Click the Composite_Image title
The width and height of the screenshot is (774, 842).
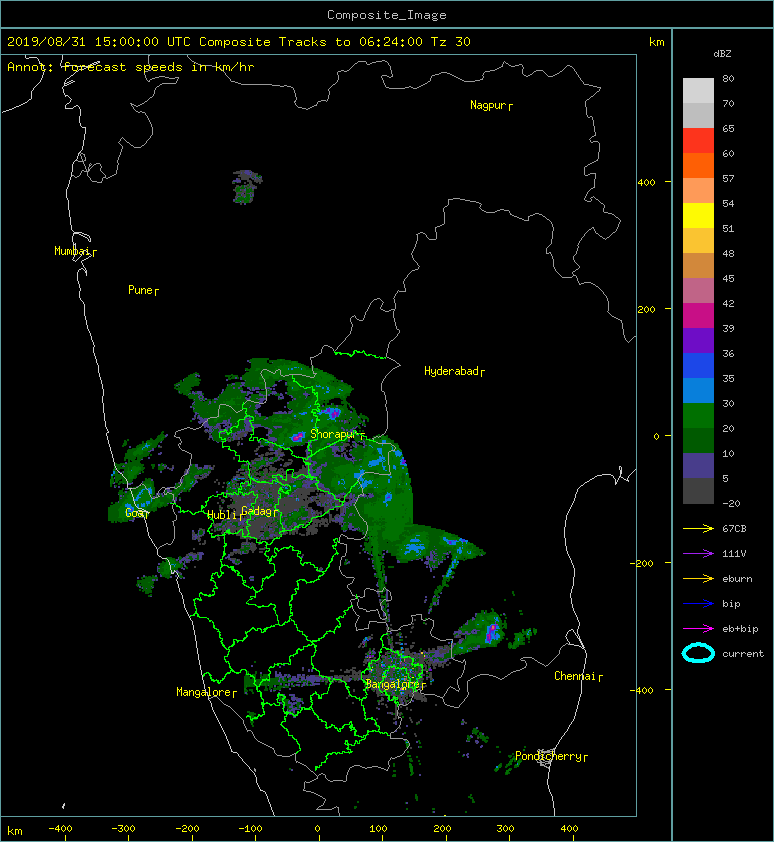[387, 15]
